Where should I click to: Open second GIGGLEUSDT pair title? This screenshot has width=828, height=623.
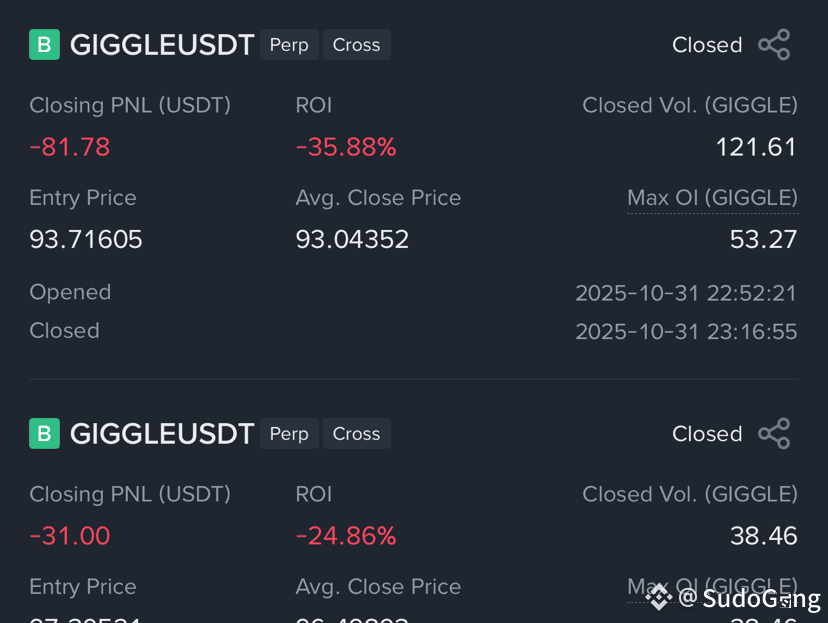[x=162, y=434]
